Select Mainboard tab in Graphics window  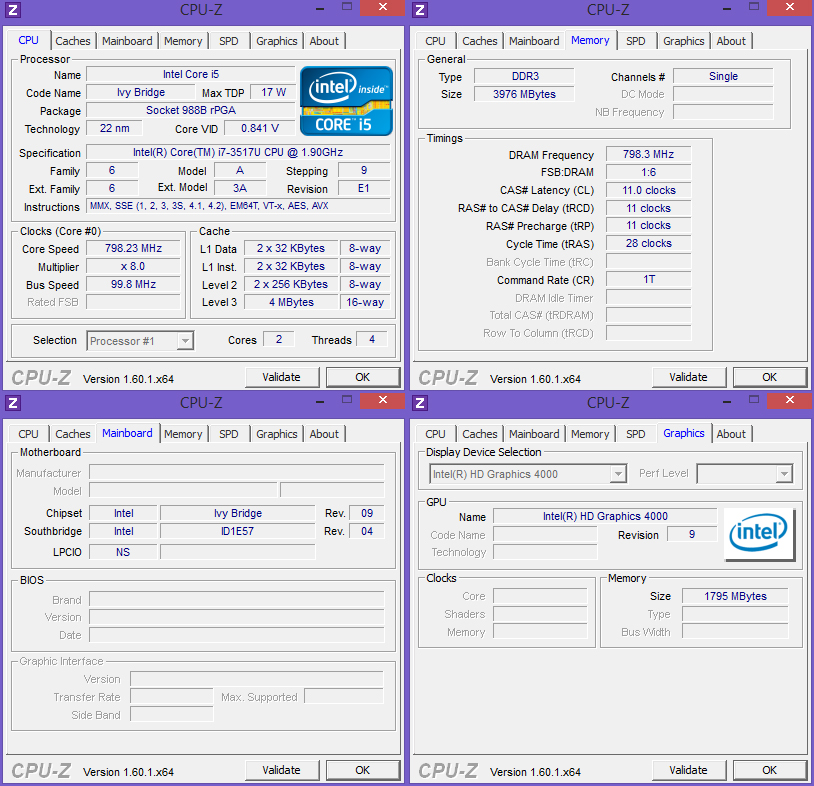[534, 434]
